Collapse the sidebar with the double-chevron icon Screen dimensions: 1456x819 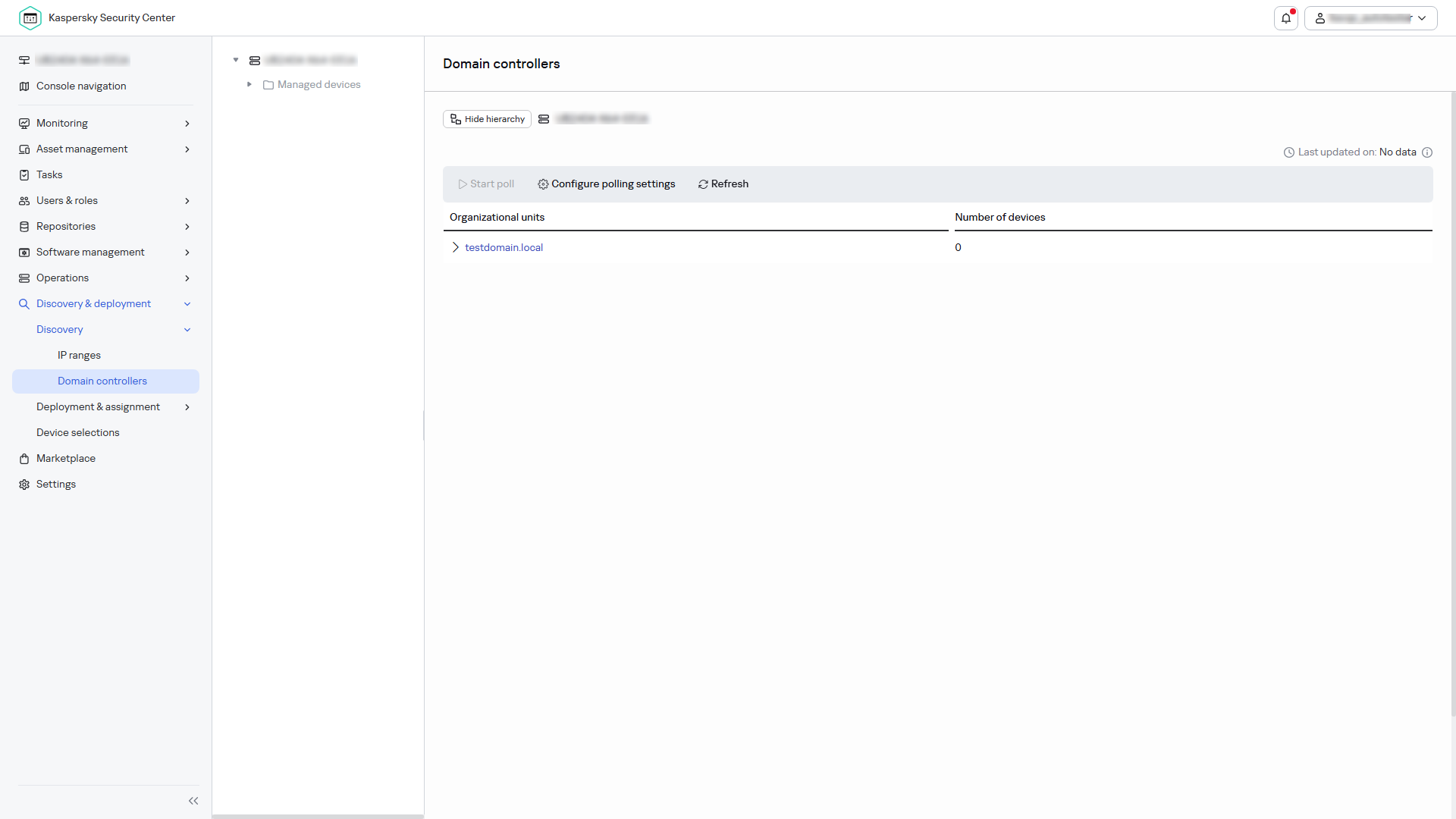(193, 801)
